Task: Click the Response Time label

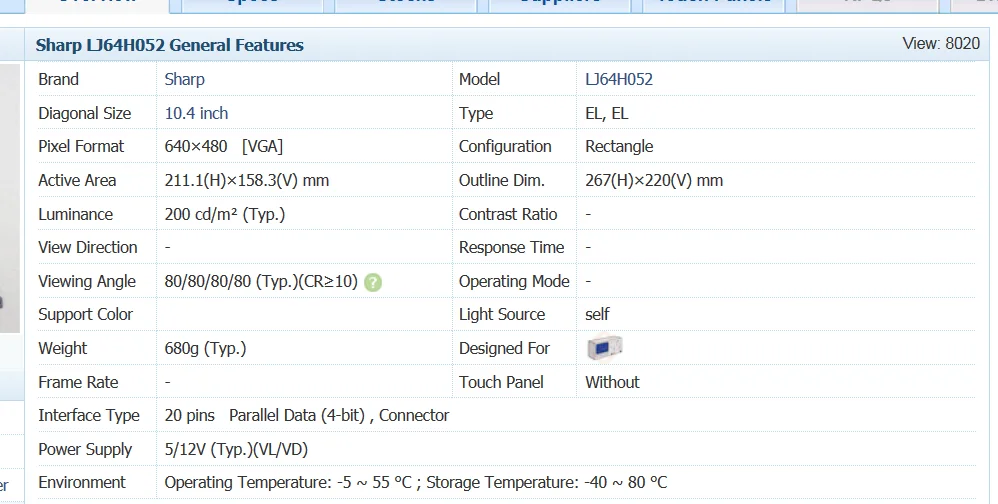Action: click(x=511, y=248)
